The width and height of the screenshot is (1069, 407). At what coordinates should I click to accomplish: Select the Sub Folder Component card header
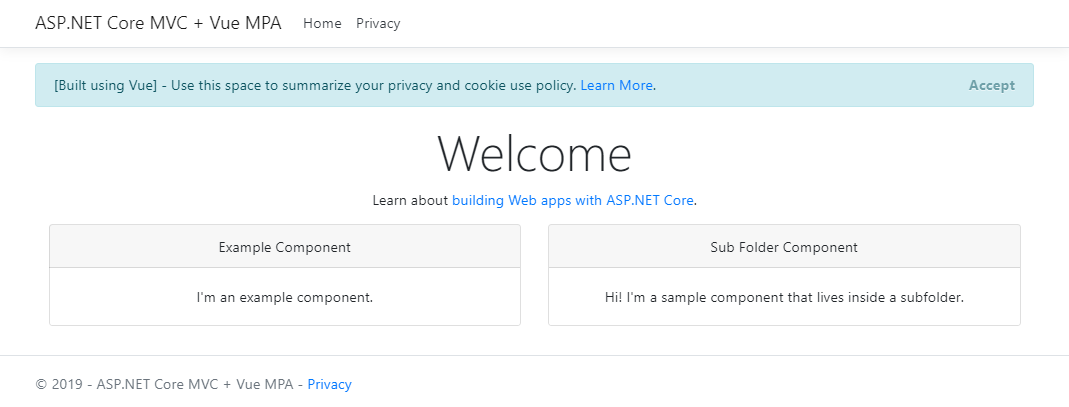(784, 247)
